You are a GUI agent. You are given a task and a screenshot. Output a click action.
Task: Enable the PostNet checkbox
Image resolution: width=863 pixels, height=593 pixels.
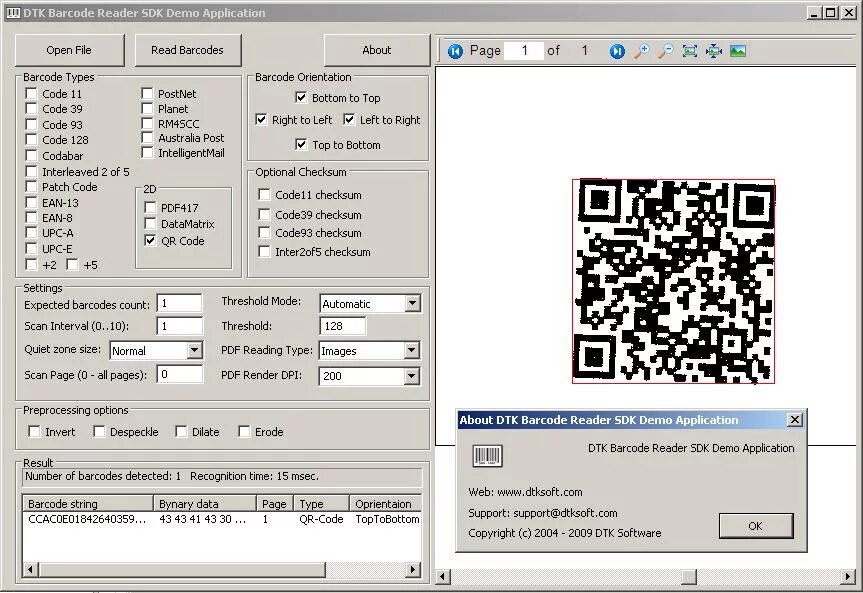point(147,94)
